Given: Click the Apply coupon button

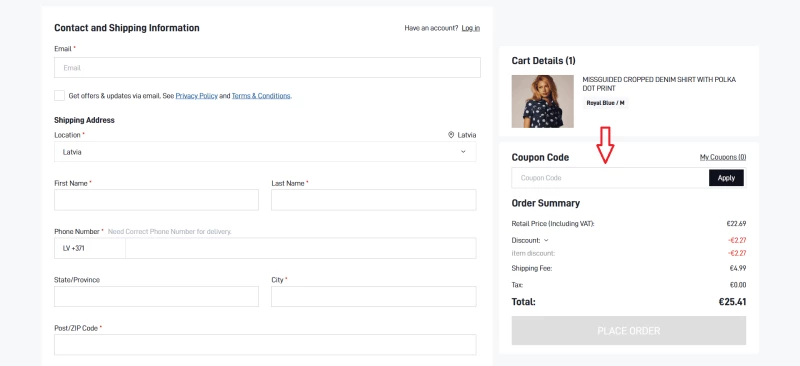Looking at the screenshot, I should pos(726,178).
